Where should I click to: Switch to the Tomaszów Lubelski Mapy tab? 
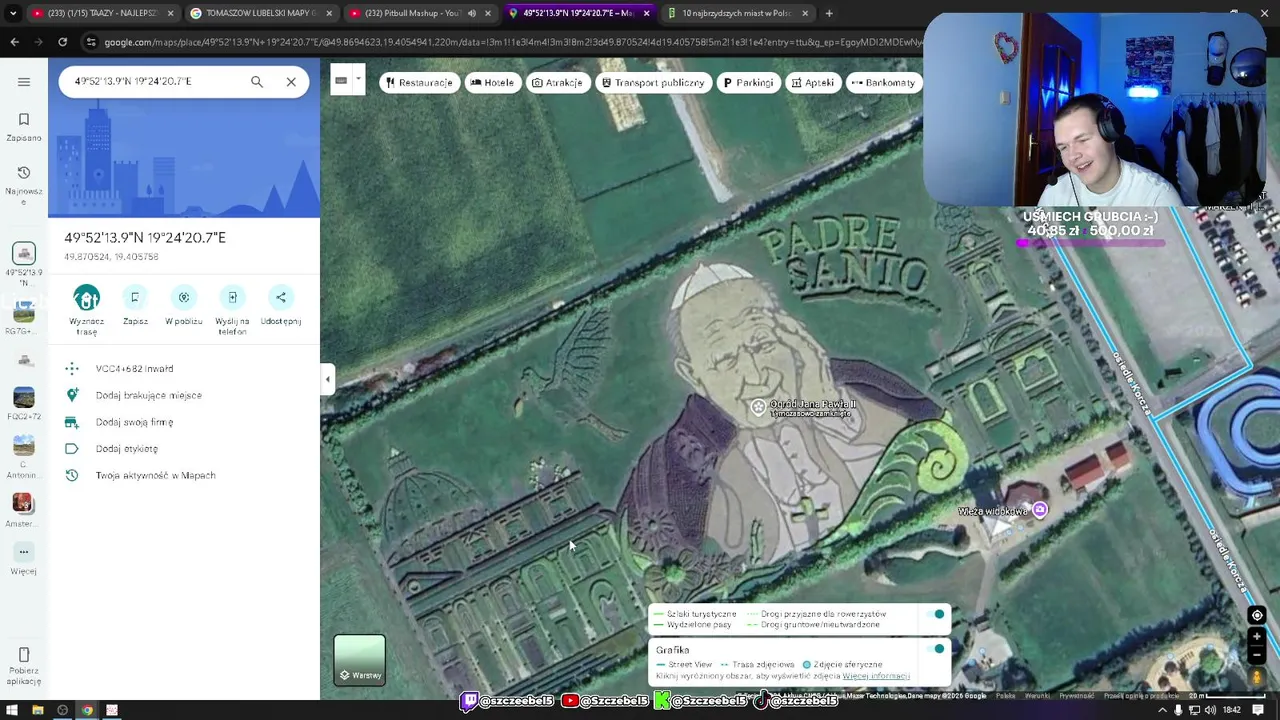point(261,13)
